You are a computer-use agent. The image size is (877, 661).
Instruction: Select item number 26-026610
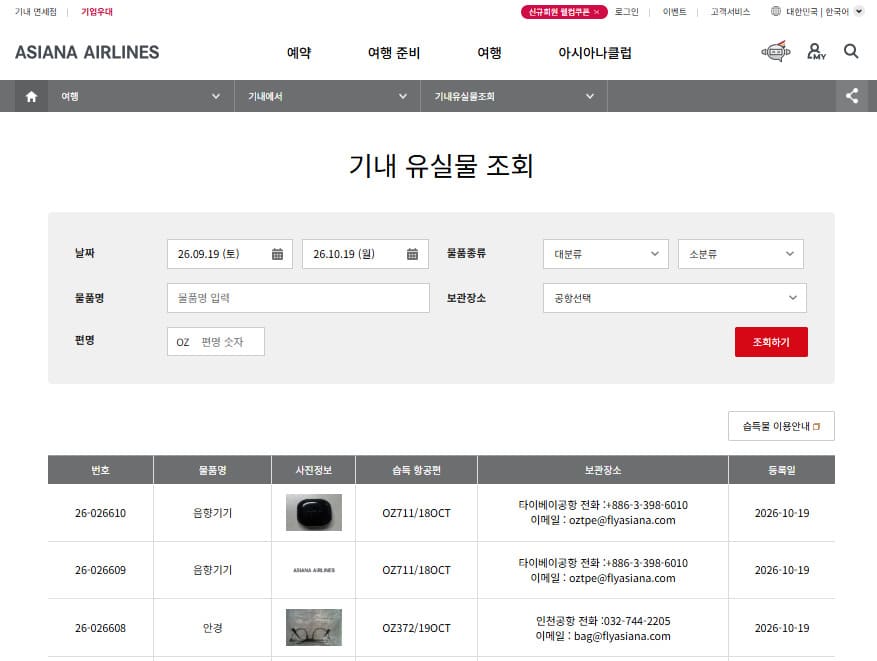click(101, 513)
